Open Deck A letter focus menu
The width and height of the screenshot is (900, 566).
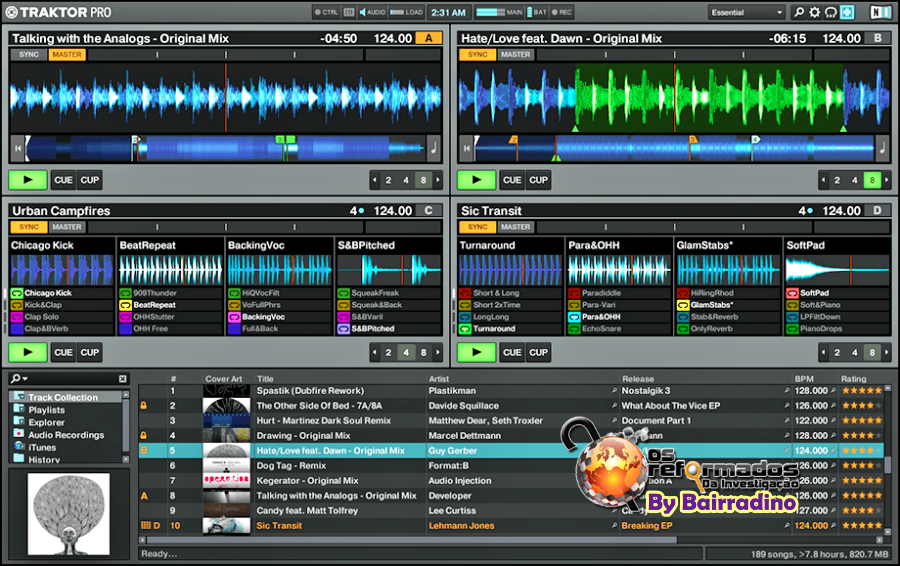point(429,38)
